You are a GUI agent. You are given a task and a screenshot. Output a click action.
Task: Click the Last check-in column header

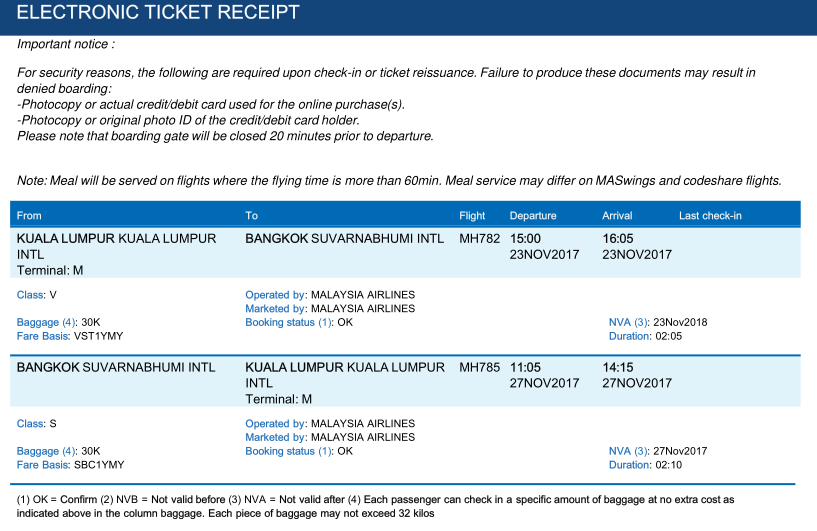[x=710, y=216]
